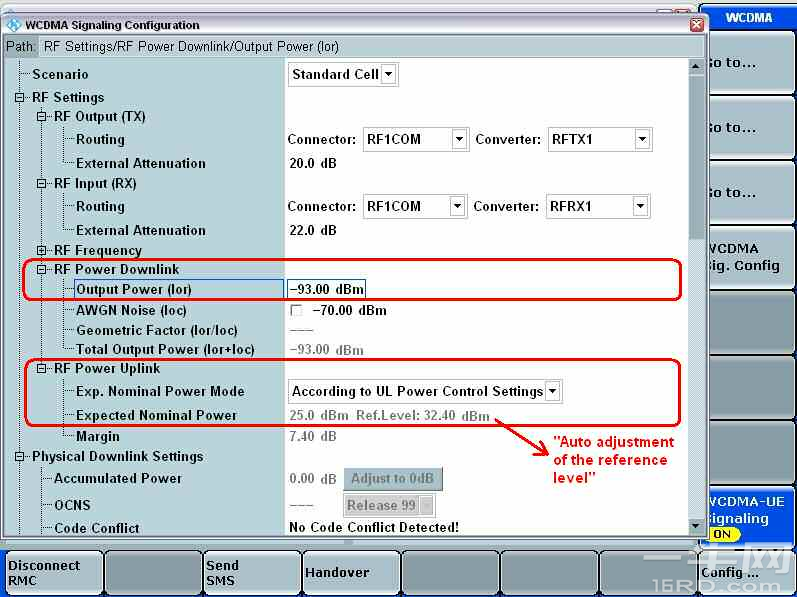Select the WCDMA tab at top right
Image resolution: width=797 pixels, height=597 pixels.
click(748, 18)
